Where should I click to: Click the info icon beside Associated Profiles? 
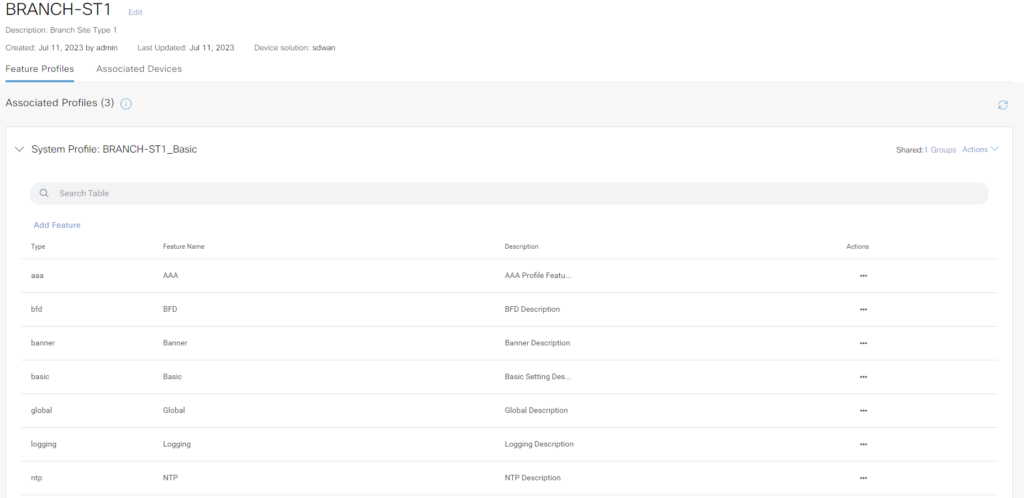[126, 104]
